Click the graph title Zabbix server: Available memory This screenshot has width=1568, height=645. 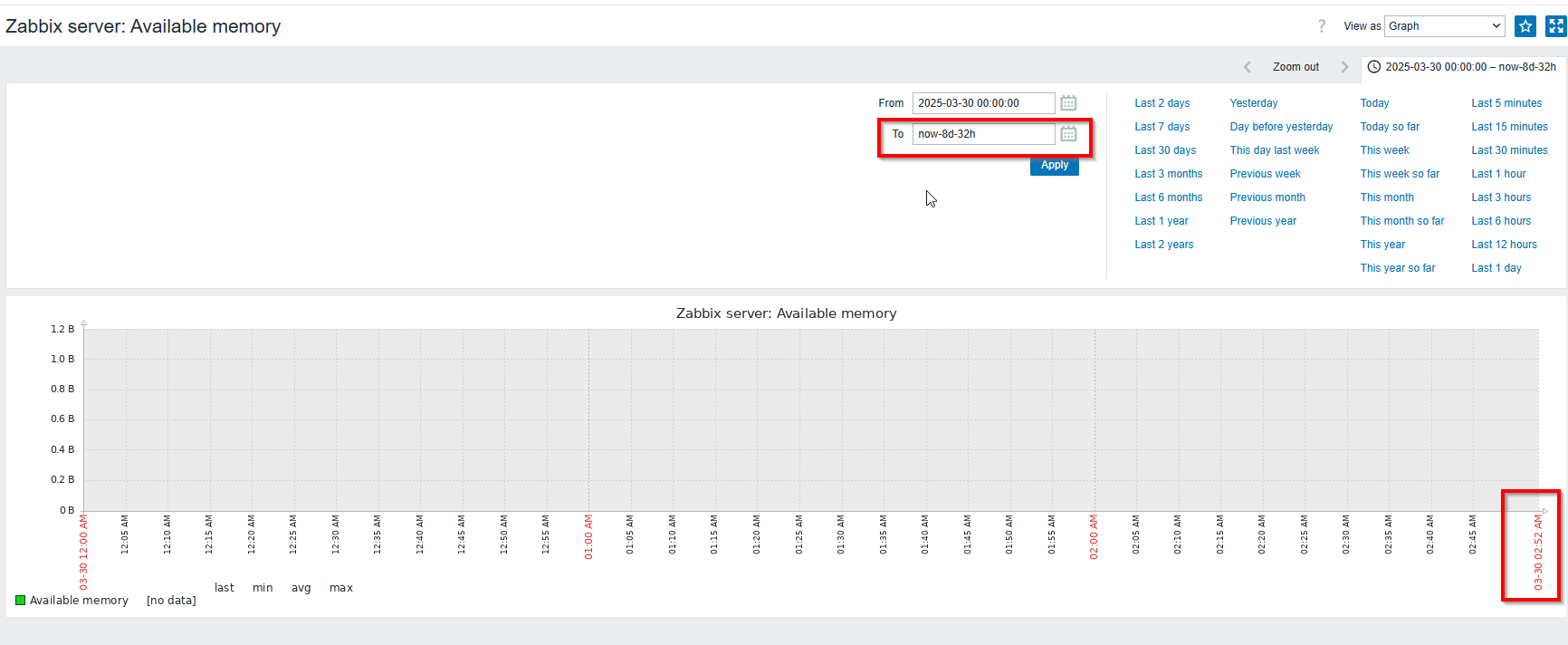point(786,313)
